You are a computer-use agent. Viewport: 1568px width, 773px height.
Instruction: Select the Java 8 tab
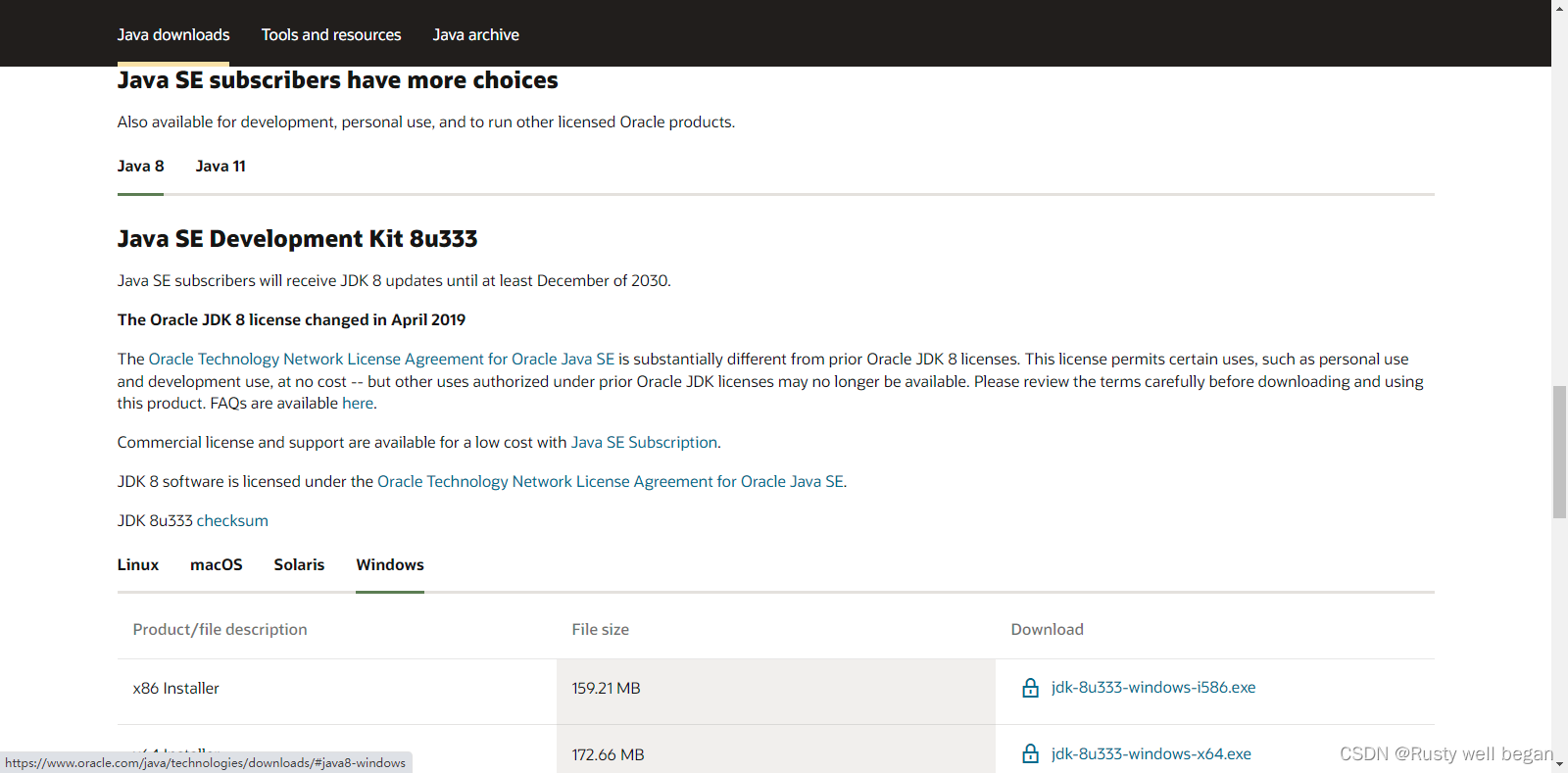[140, 167]
